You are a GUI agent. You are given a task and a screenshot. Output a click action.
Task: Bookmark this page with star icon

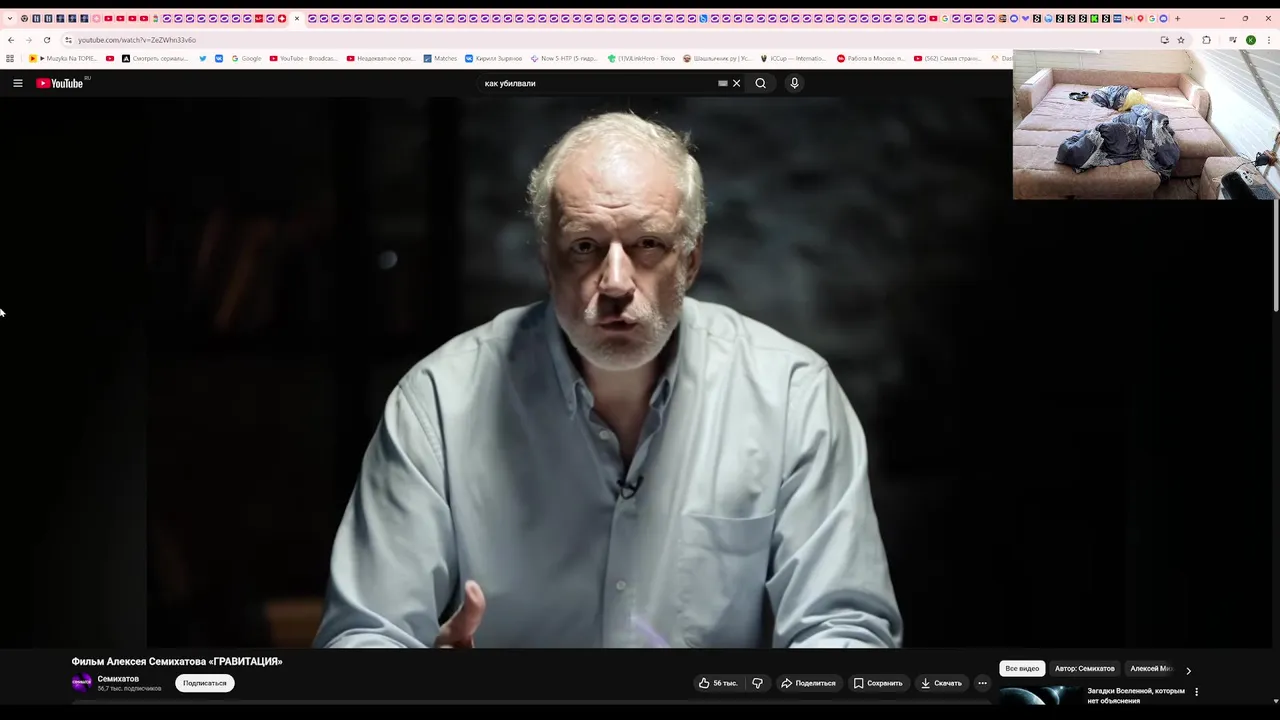pos(1181,40)
